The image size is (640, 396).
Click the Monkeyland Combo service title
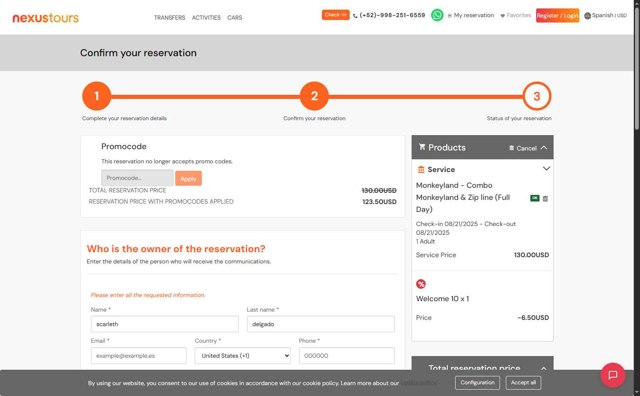point(463,197)
